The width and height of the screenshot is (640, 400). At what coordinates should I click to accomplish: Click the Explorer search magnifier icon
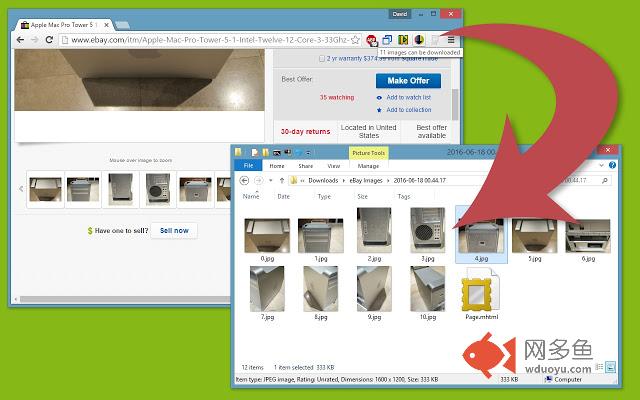(x=604, y=180)
